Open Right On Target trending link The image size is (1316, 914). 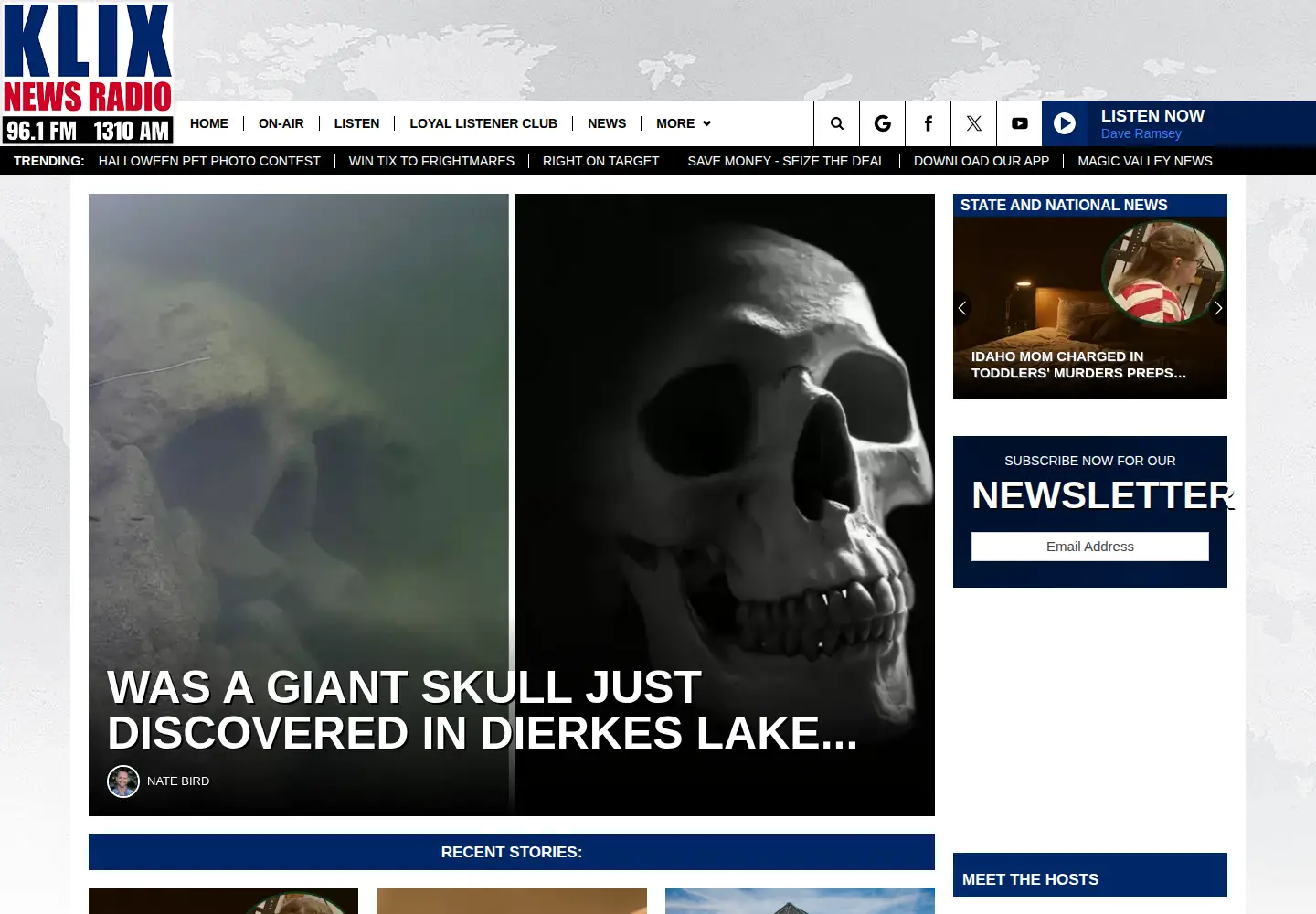(x=600, y=161)
